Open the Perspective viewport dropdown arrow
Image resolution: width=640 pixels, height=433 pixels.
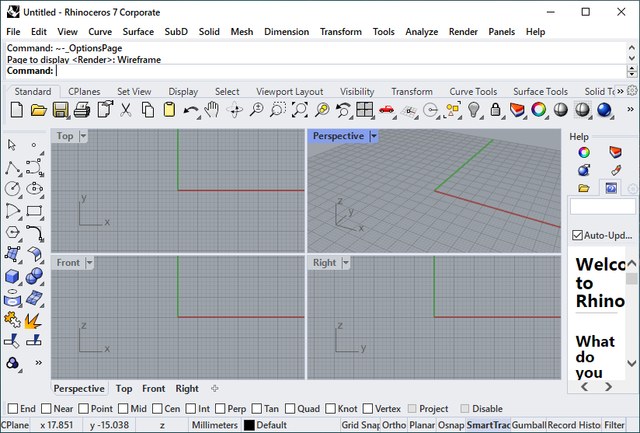374,136
